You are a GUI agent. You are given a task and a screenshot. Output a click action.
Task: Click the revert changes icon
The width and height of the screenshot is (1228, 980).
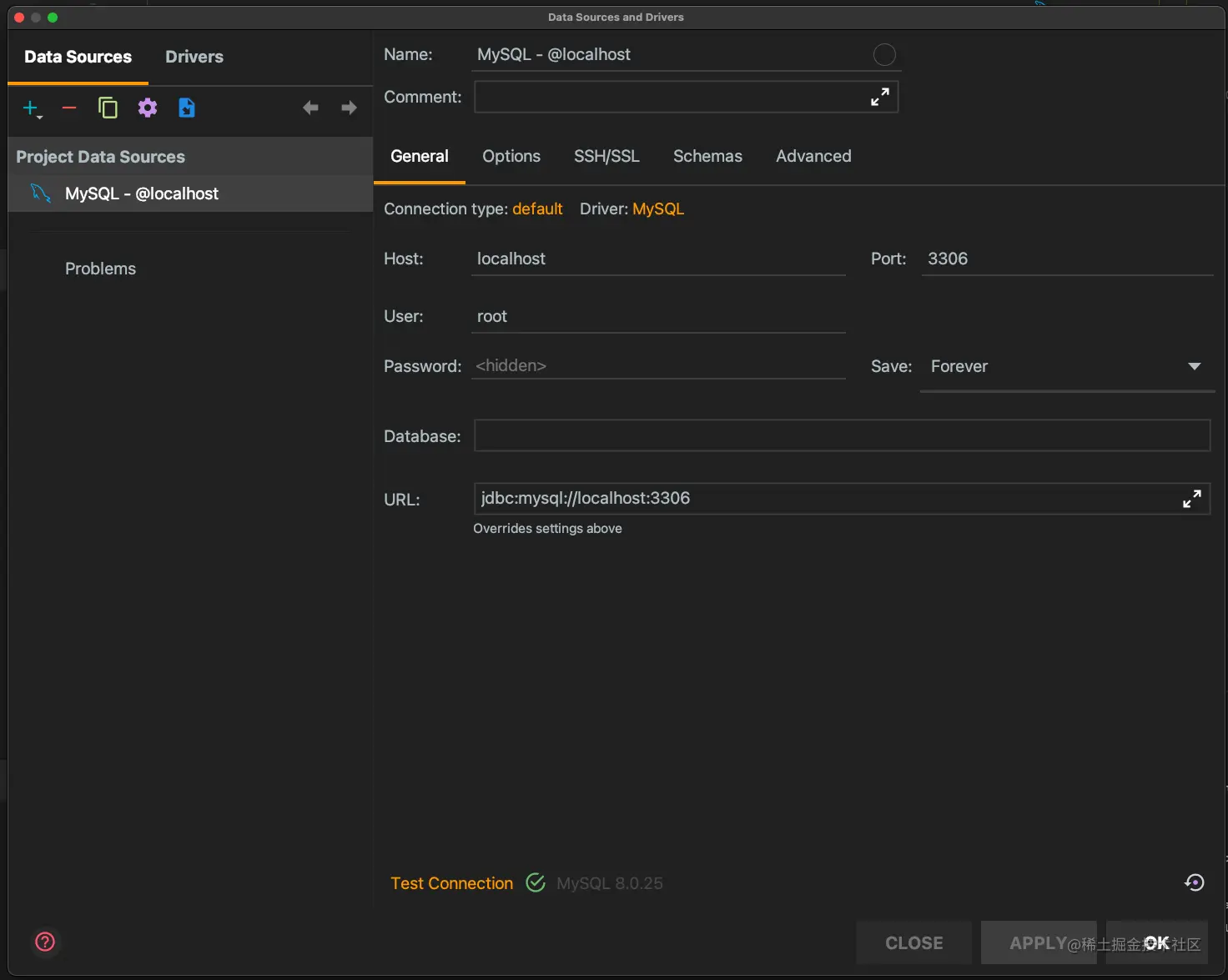tap(1194, 882)
